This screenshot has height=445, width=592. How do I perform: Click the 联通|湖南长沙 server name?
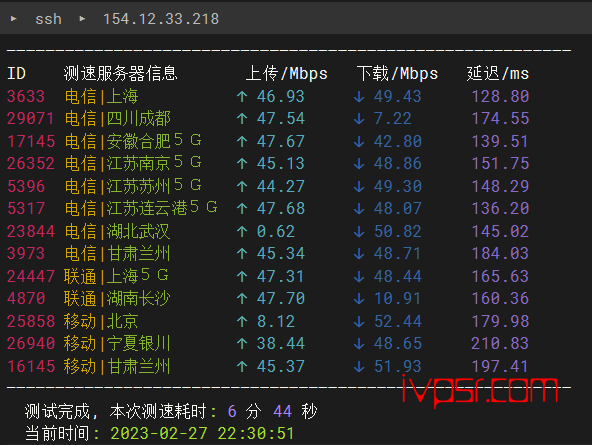click(x=117, y=298)
